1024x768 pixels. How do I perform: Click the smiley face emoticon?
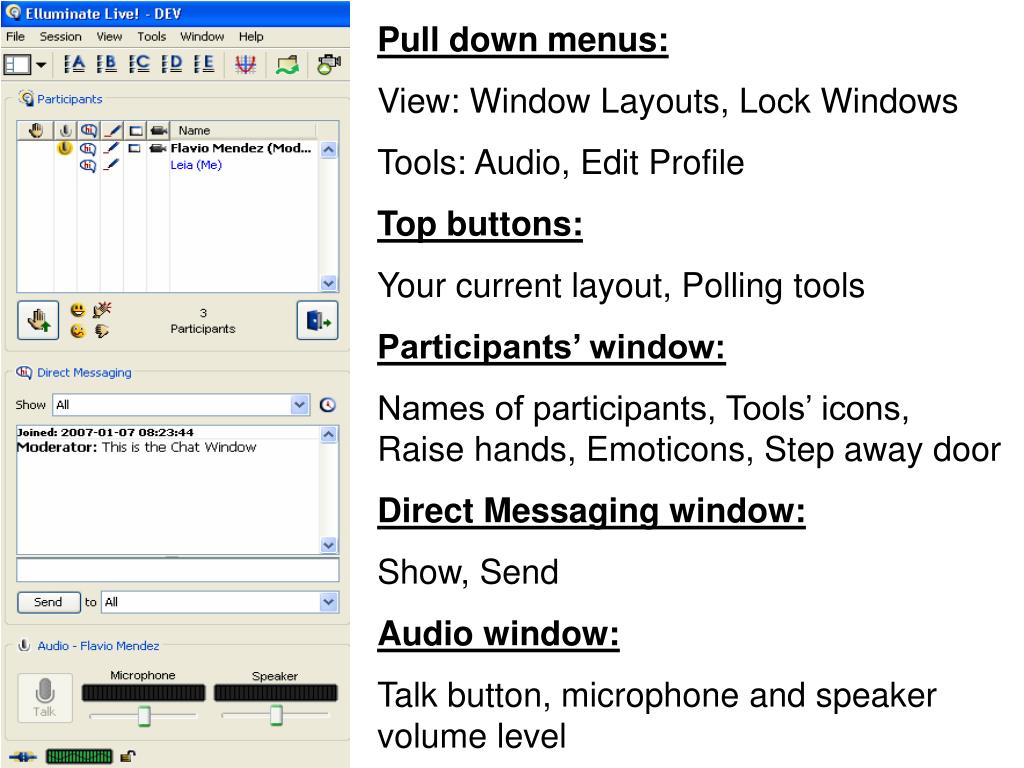click(78, 310)
